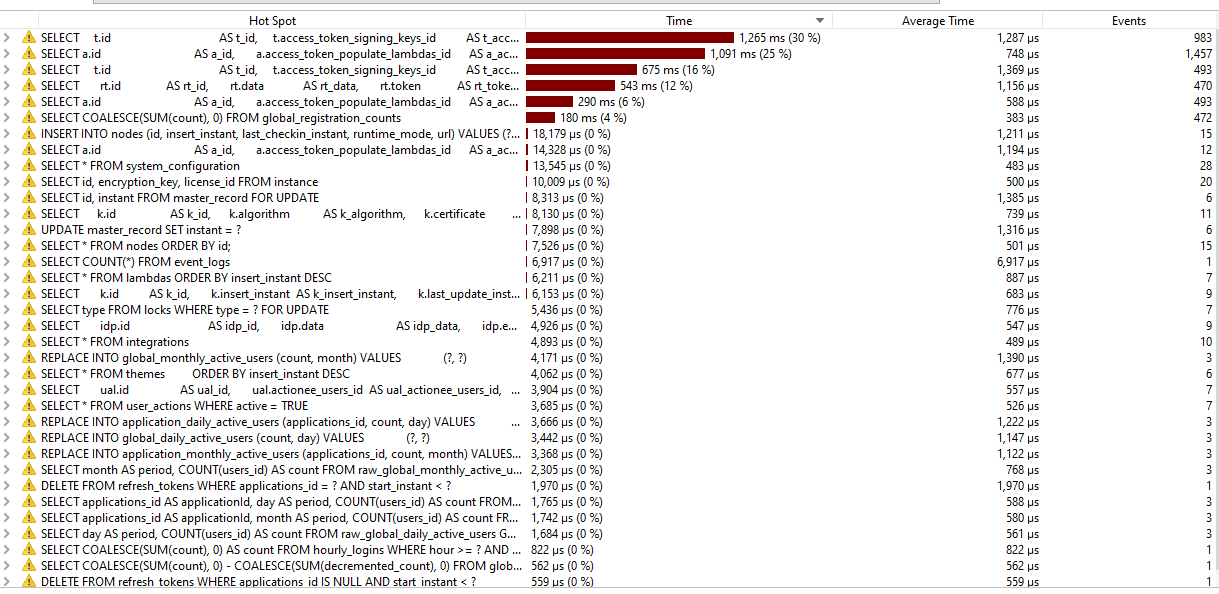The width and height of the screenshot is (1219, 594).
Task: Click warning icon beside SELECT * FROM system_configuration
Action: pyautogui.click(x=29, y=166)
